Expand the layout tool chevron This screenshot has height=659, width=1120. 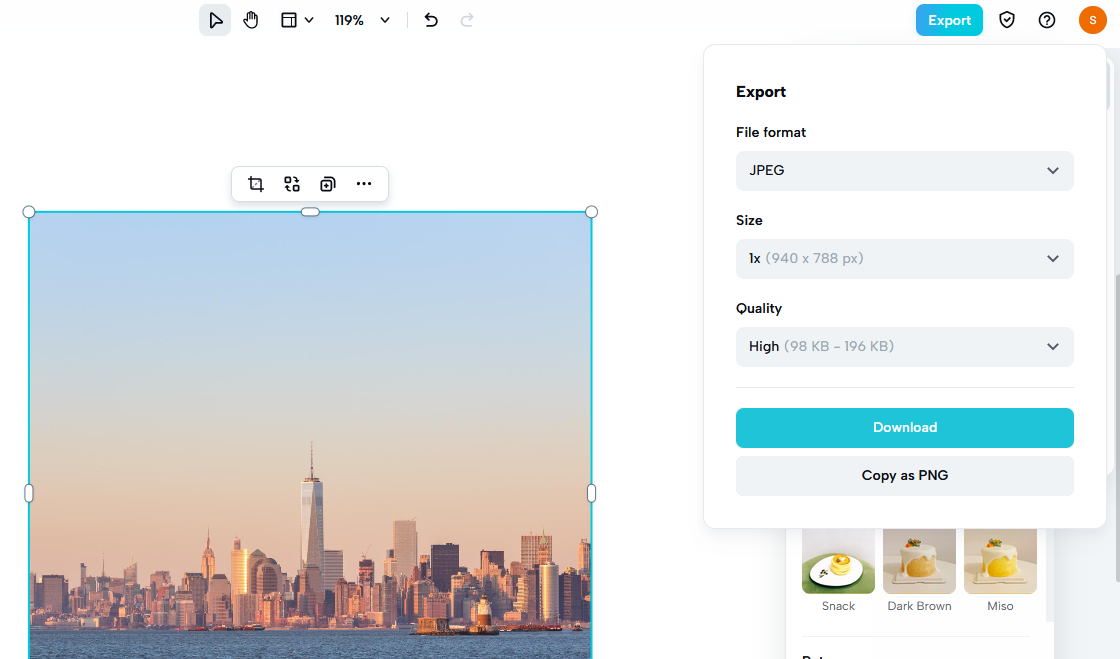pos(309,20)
